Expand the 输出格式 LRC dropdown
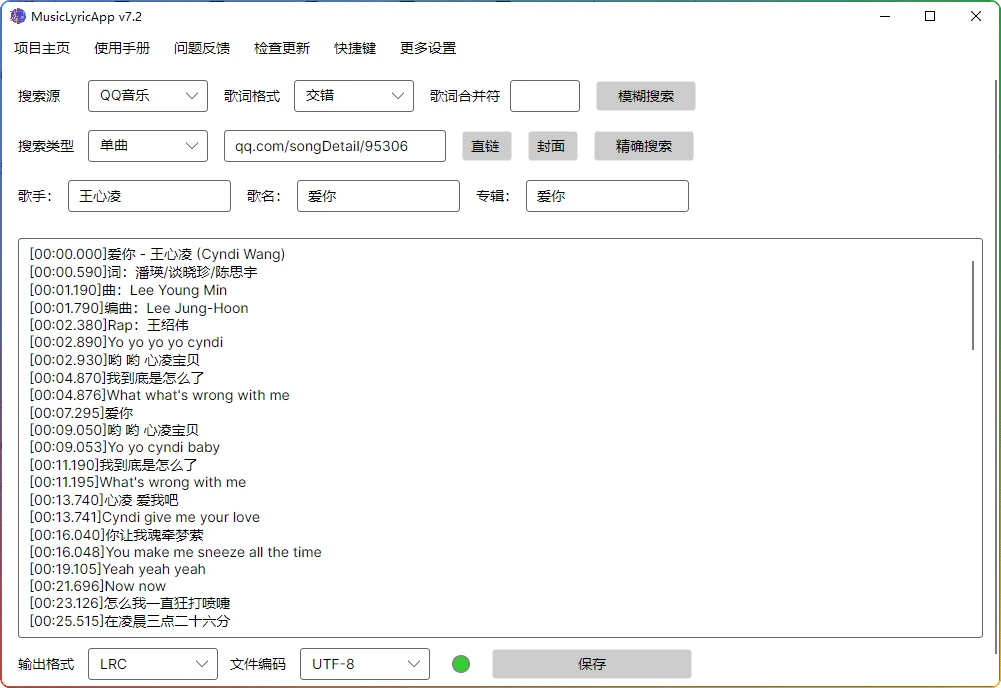Viewport: 1001px width, 688px height. [153, 664]
